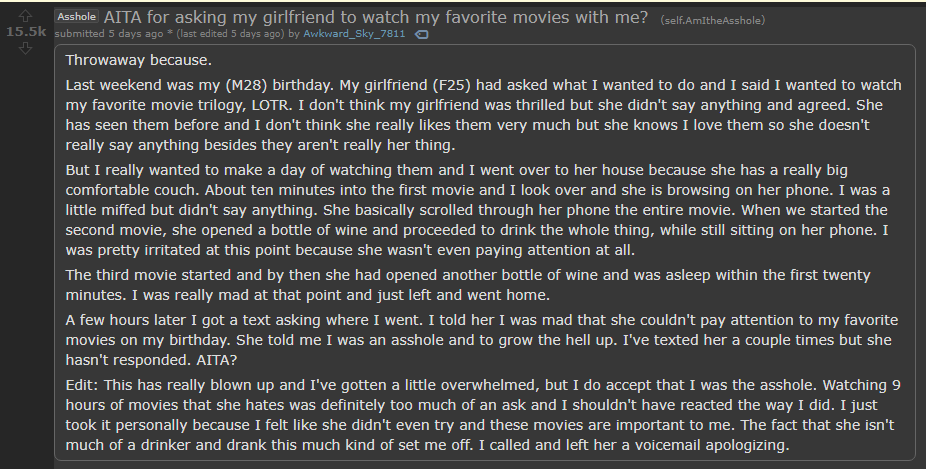Viewport: 926px width, 469px height.
Task: Click the 15.5k score count
Action: pos(25,32)
